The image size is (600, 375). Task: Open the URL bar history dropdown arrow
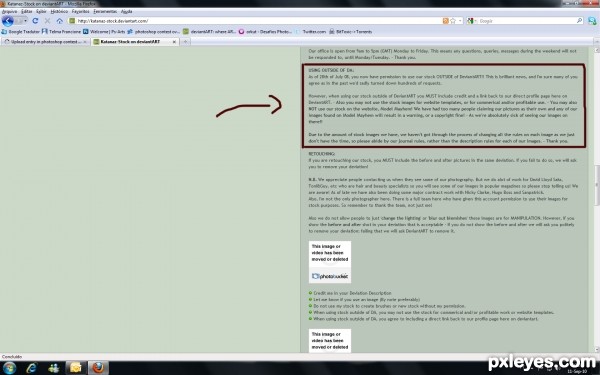(460, 21)
